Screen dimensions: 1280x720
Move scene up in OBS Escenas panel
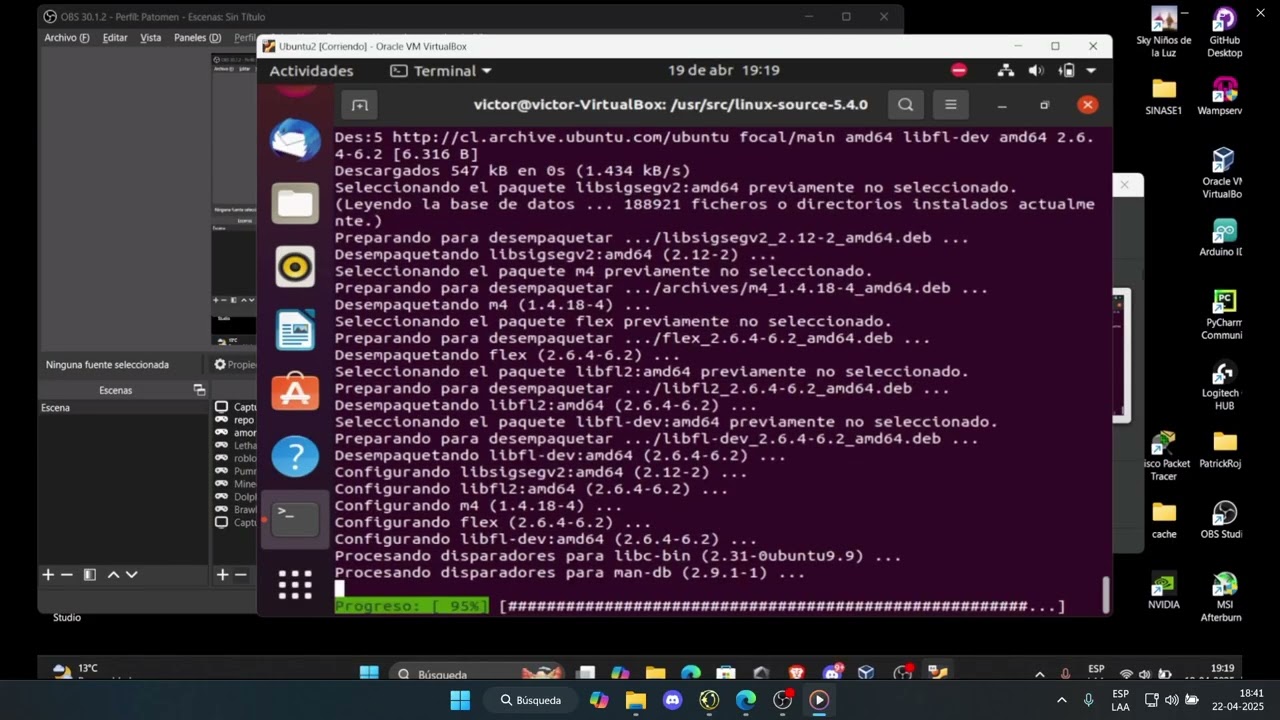click(113, 574)
